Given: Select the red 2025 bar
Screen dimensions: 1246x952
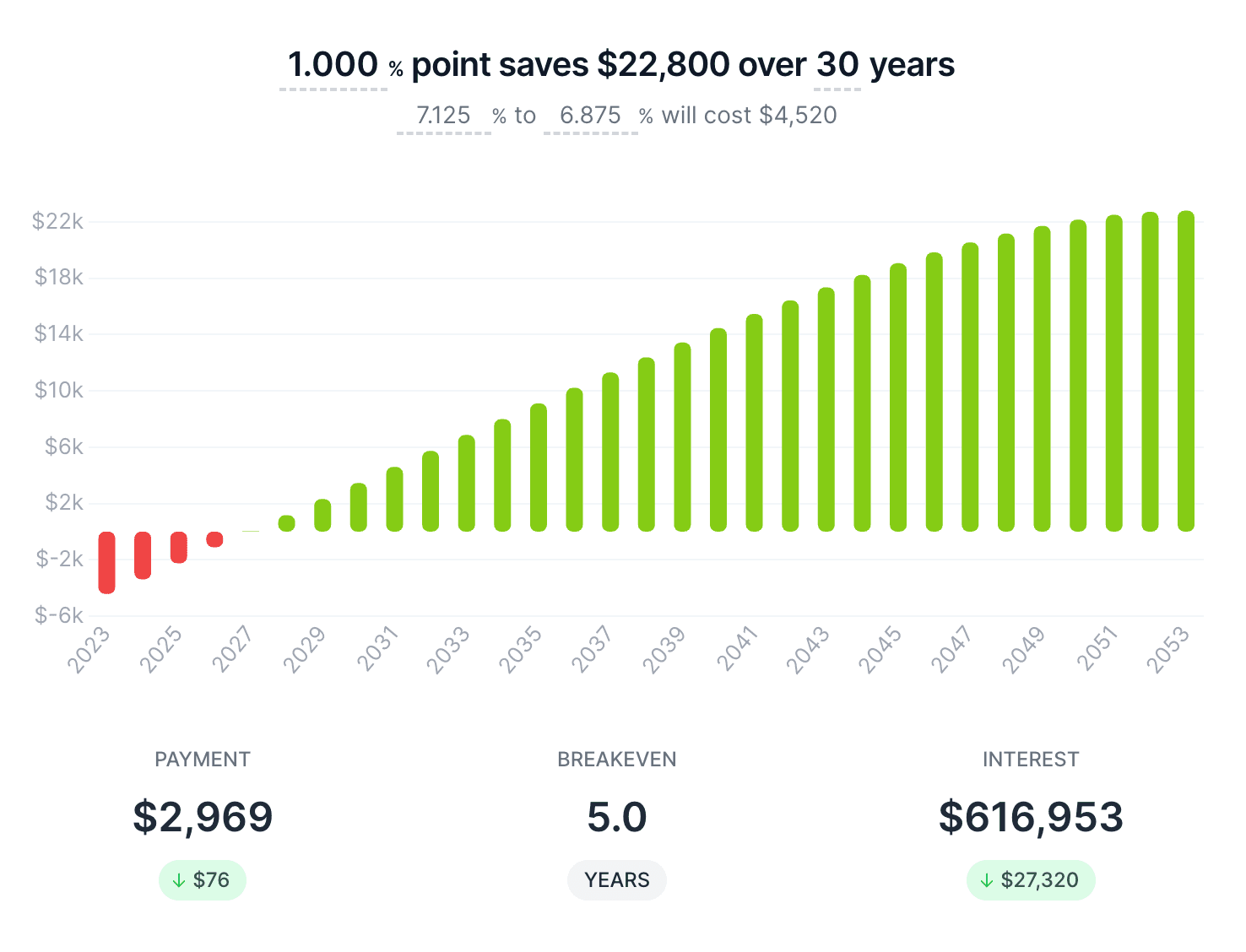Looking at the screenshot, I should [x=179, y=547].
